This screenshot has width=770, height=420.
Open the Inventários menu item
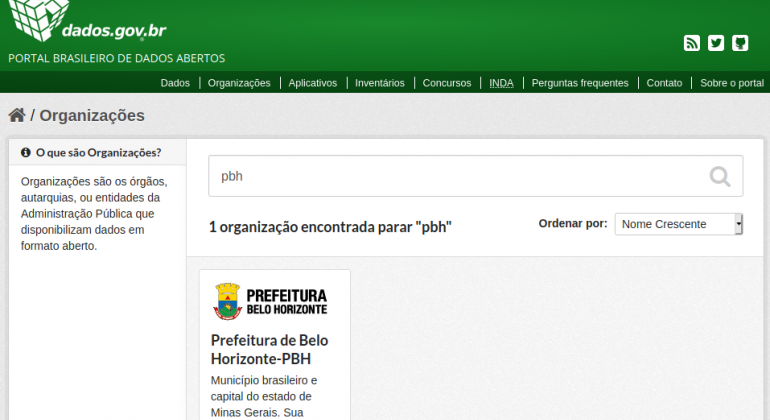(x=380, y=83)
